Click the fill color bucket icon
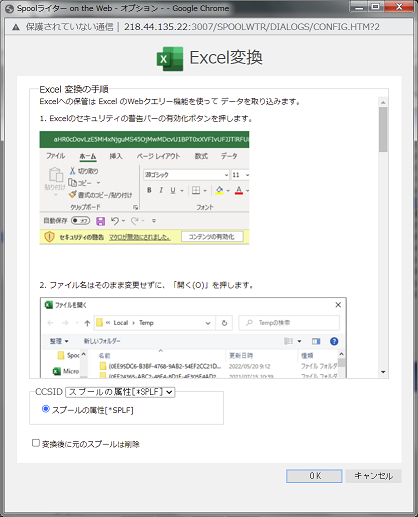 pos(219,190)
